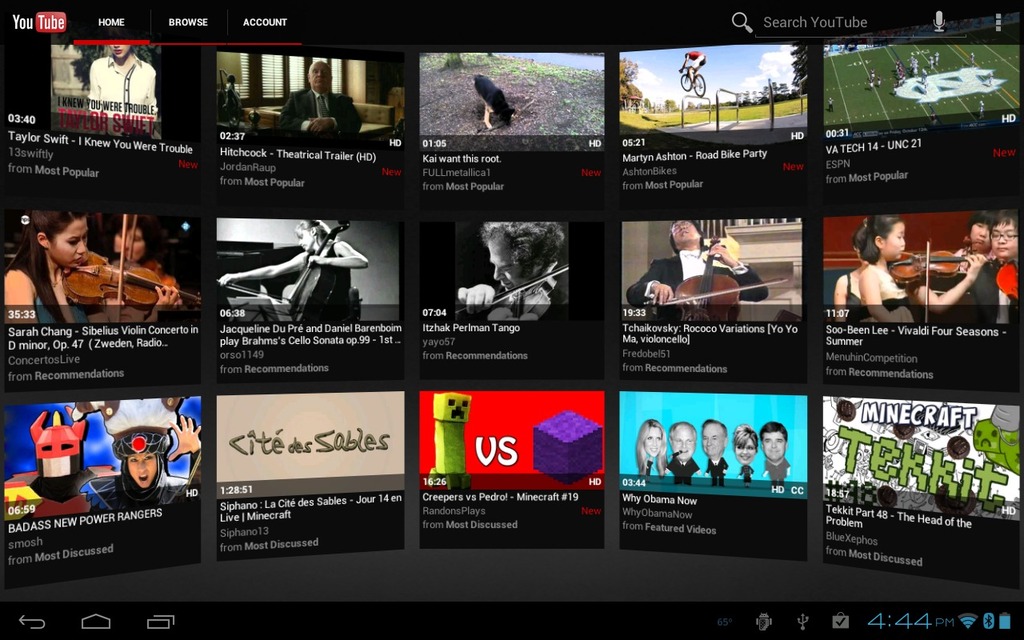Click channel name "ConcertosLive"

click(44, 360)
